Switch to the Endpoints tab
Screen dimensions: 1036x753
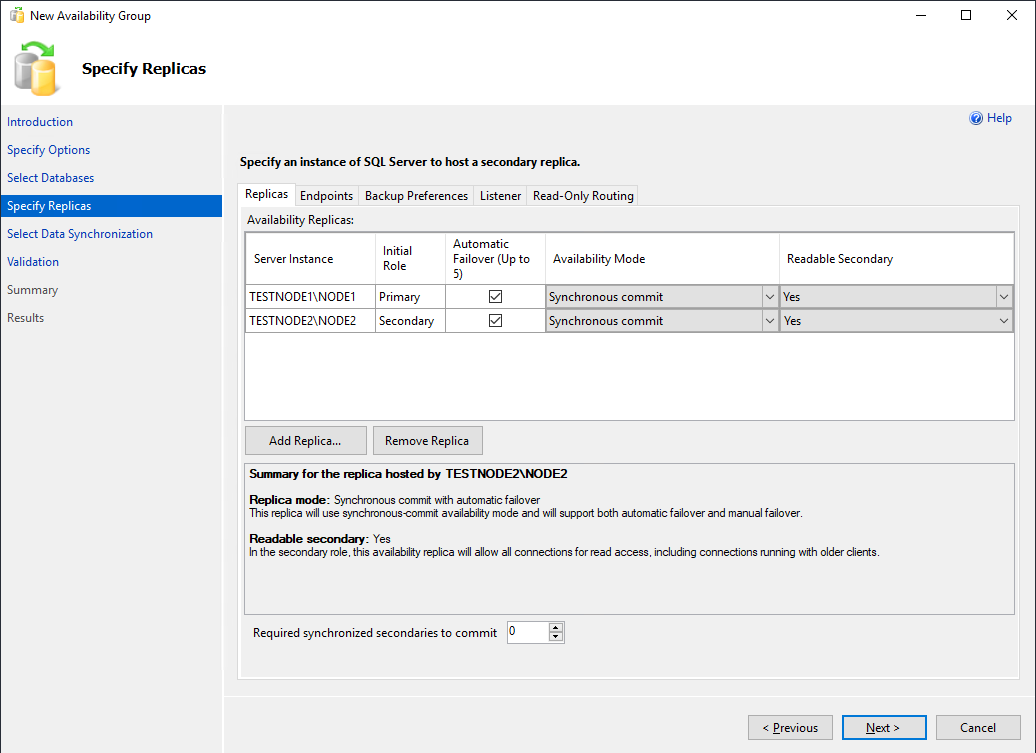tap(326, 196)
